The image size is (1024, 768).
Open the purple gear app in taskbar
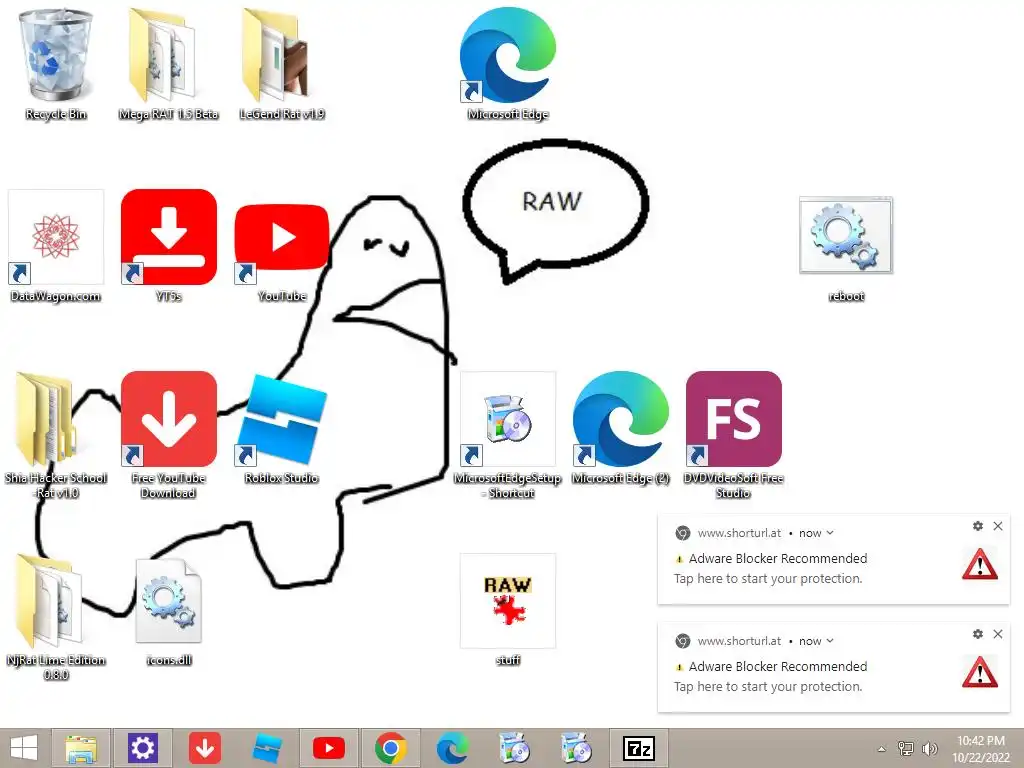tap(142, 748)
